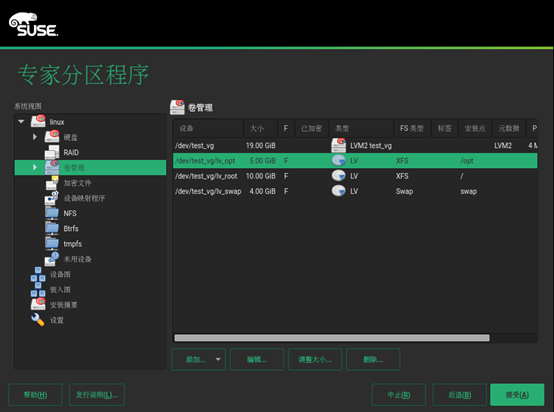
Task: Click the 卷管理 tree icon
Action: click(x=52, y=167)
